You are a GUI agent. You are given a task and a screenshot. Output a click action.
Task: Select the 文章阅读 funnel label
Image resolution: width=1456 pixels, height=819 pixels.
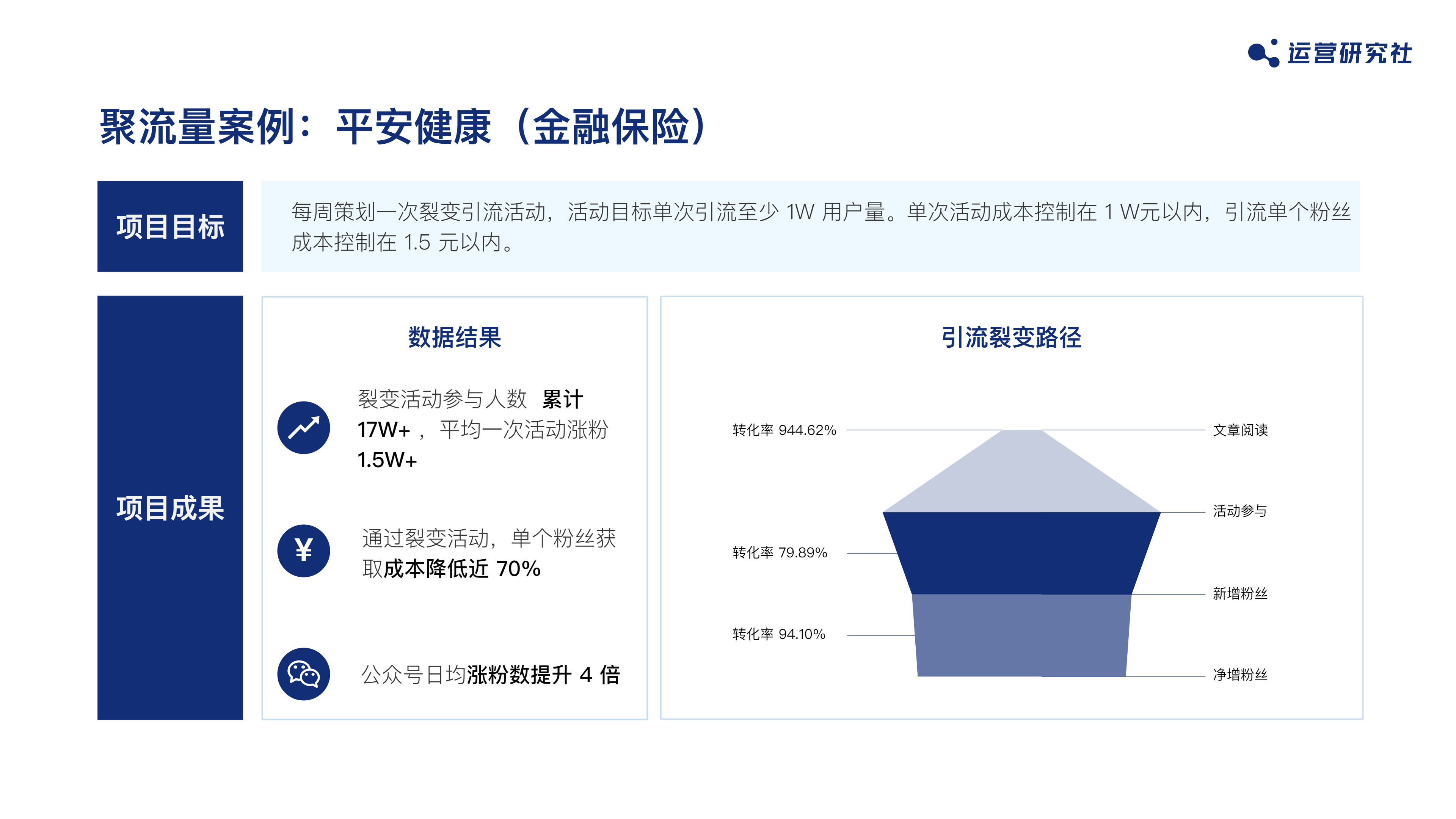pos(1240,430)
